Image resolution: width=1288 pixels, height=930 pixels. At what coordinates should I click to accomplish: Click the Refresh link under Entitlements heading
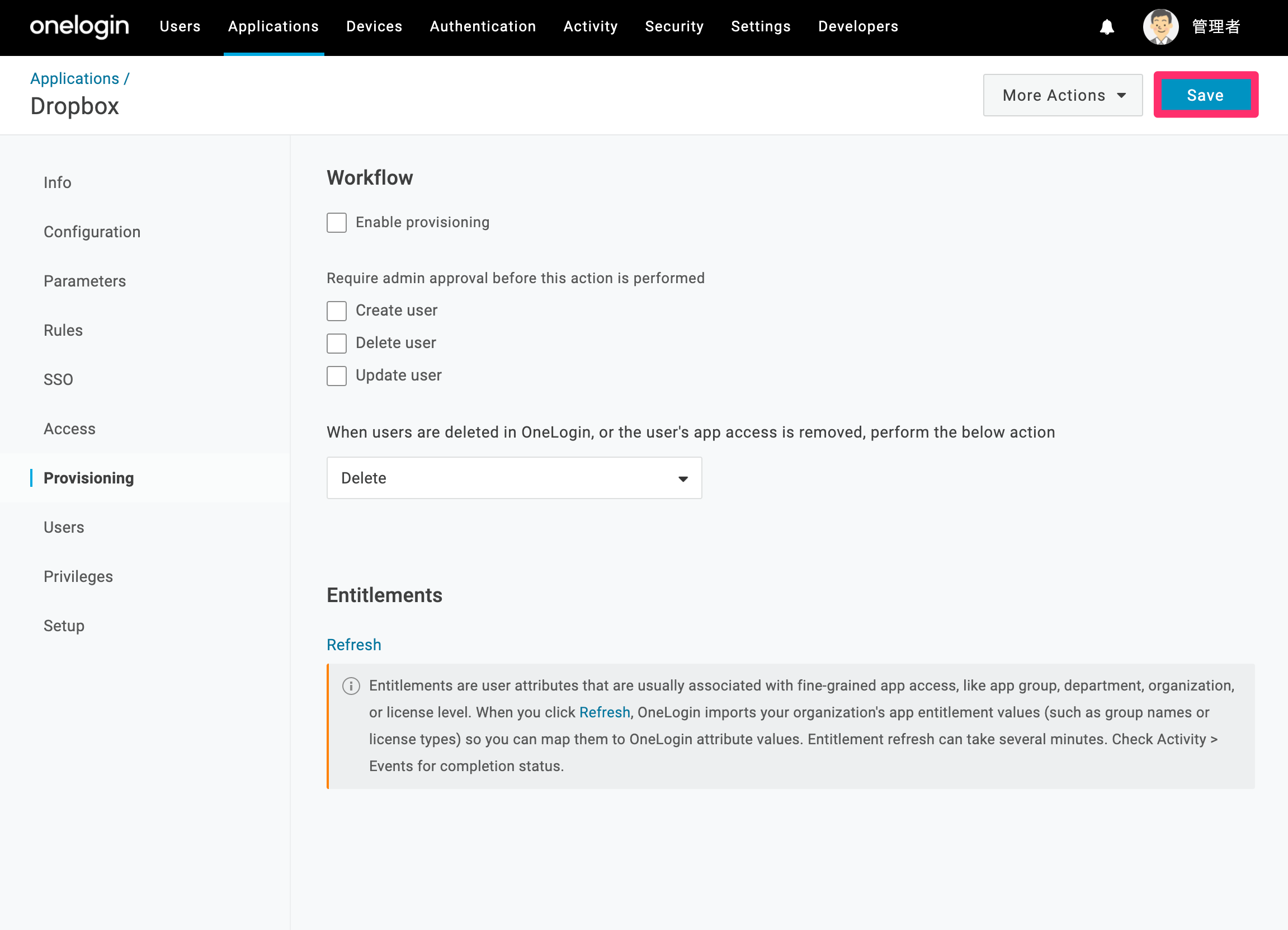(354, 645)
